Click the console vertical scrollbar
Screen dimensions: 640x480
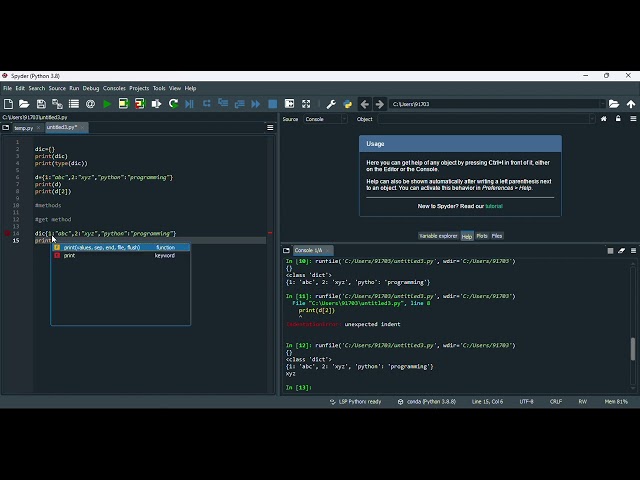[x=633, y=349]
